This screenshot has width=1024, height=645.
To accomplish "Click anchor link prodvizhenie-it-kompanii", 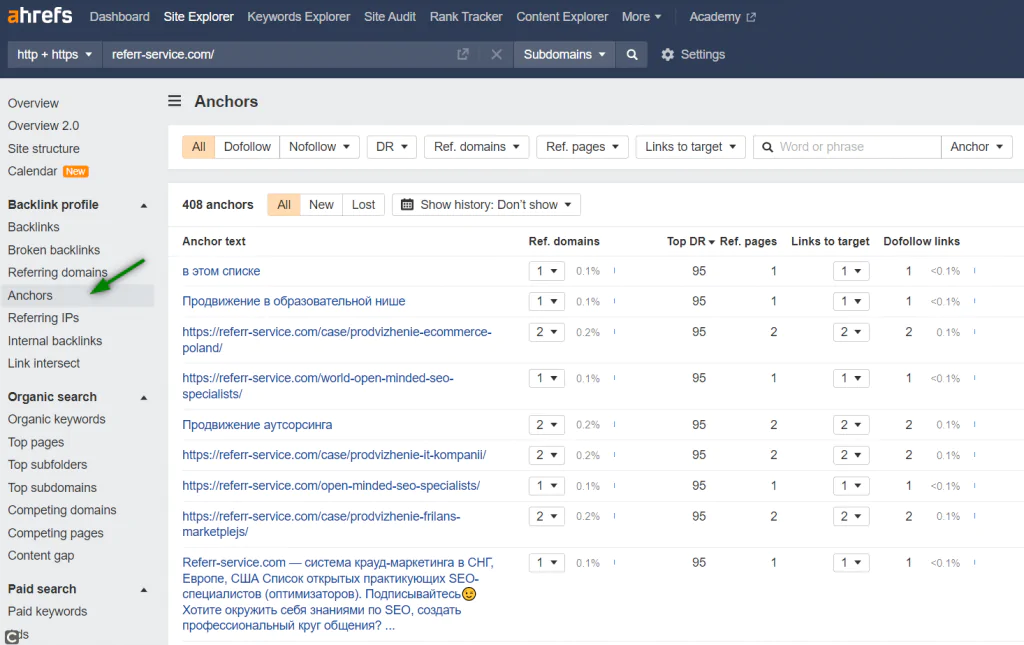I will tap(334, 455).
